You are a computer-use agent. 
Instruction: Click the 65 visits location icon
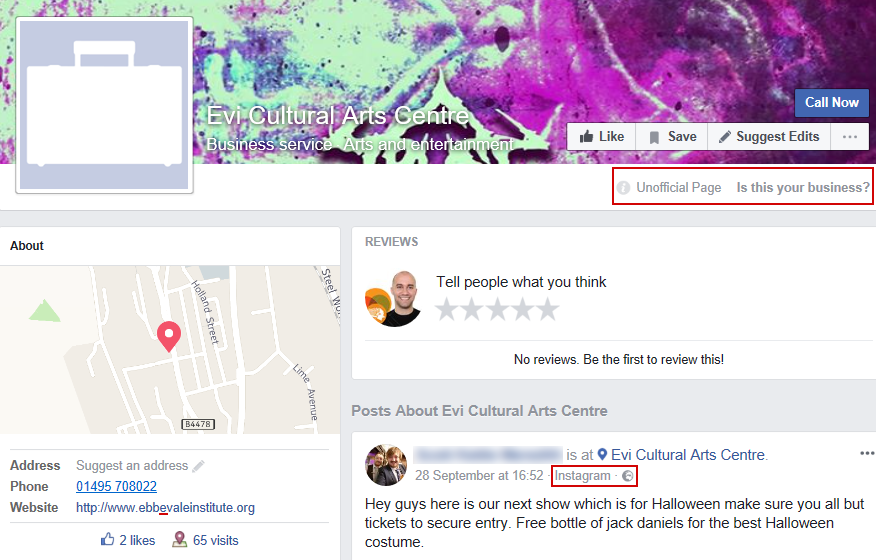[x=179, y=539]
